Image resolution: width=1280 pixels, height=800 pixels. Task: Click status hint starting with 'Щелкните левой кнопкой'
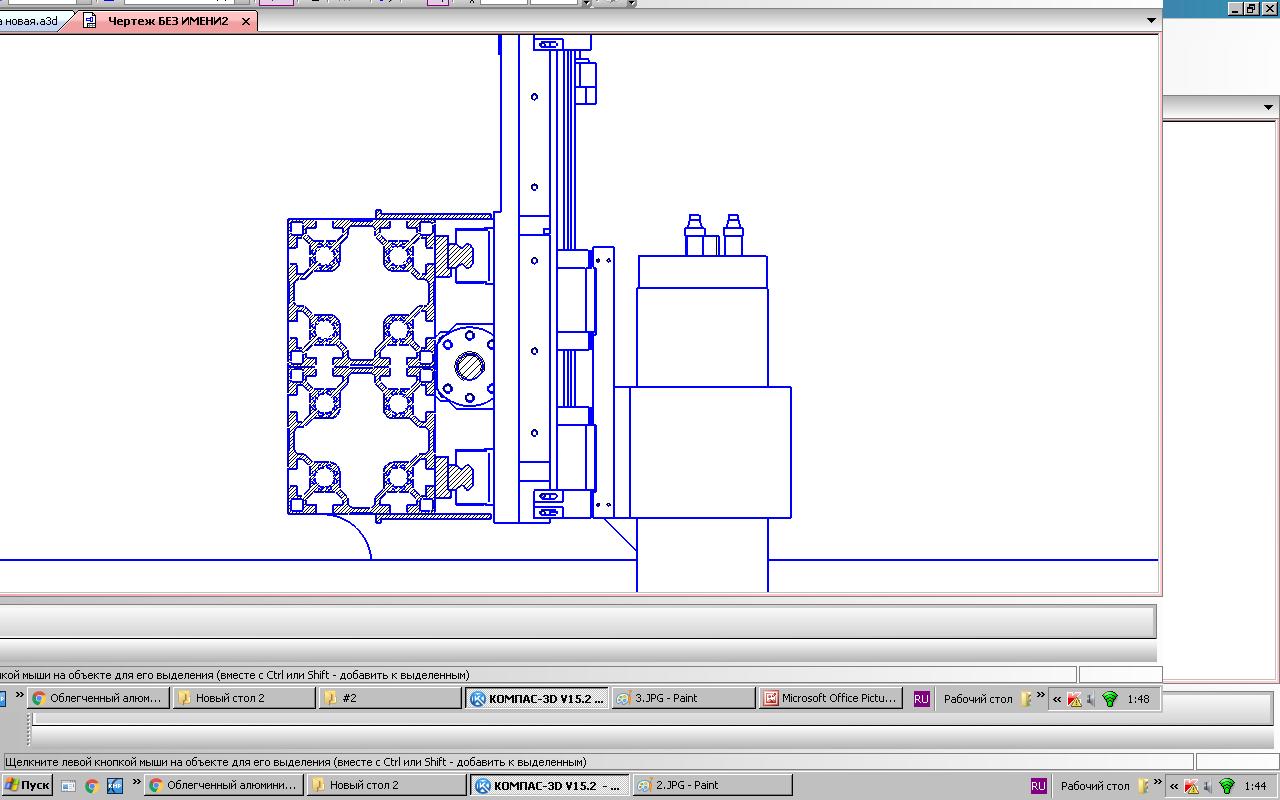pyautogui.click(x=296, y=762)
